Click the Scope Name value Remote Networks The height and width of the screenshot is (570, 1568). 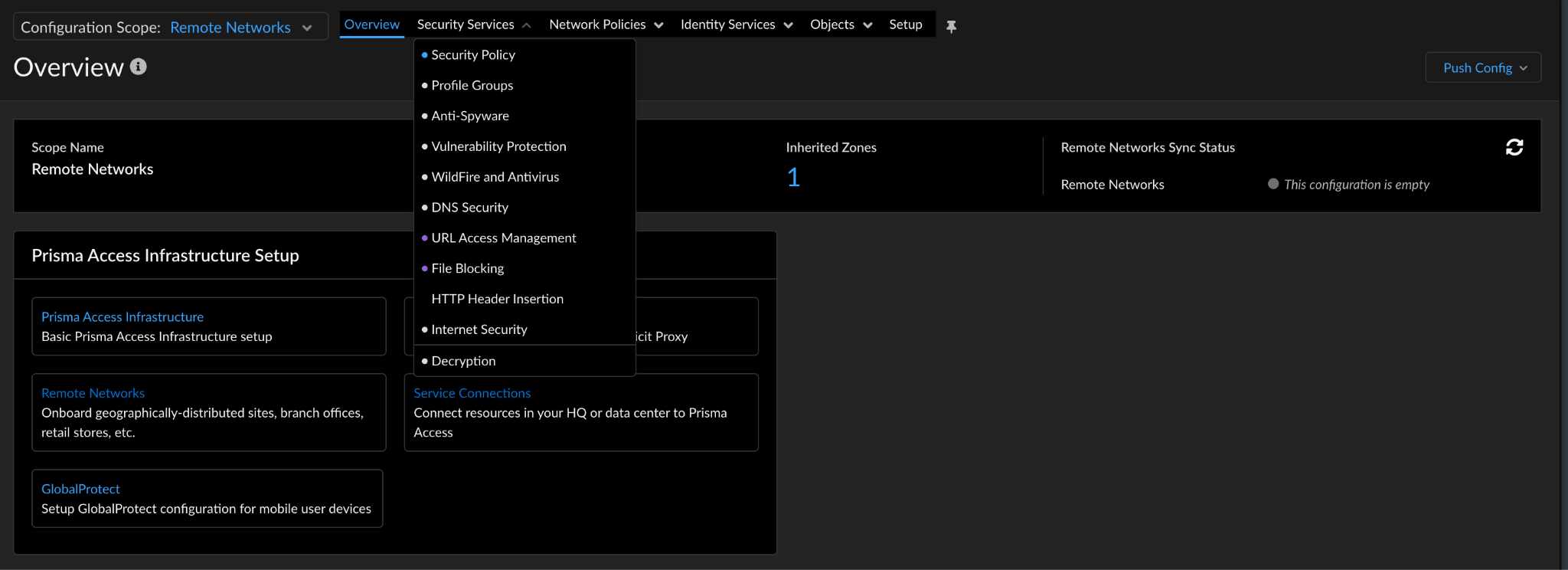point(93,169)
